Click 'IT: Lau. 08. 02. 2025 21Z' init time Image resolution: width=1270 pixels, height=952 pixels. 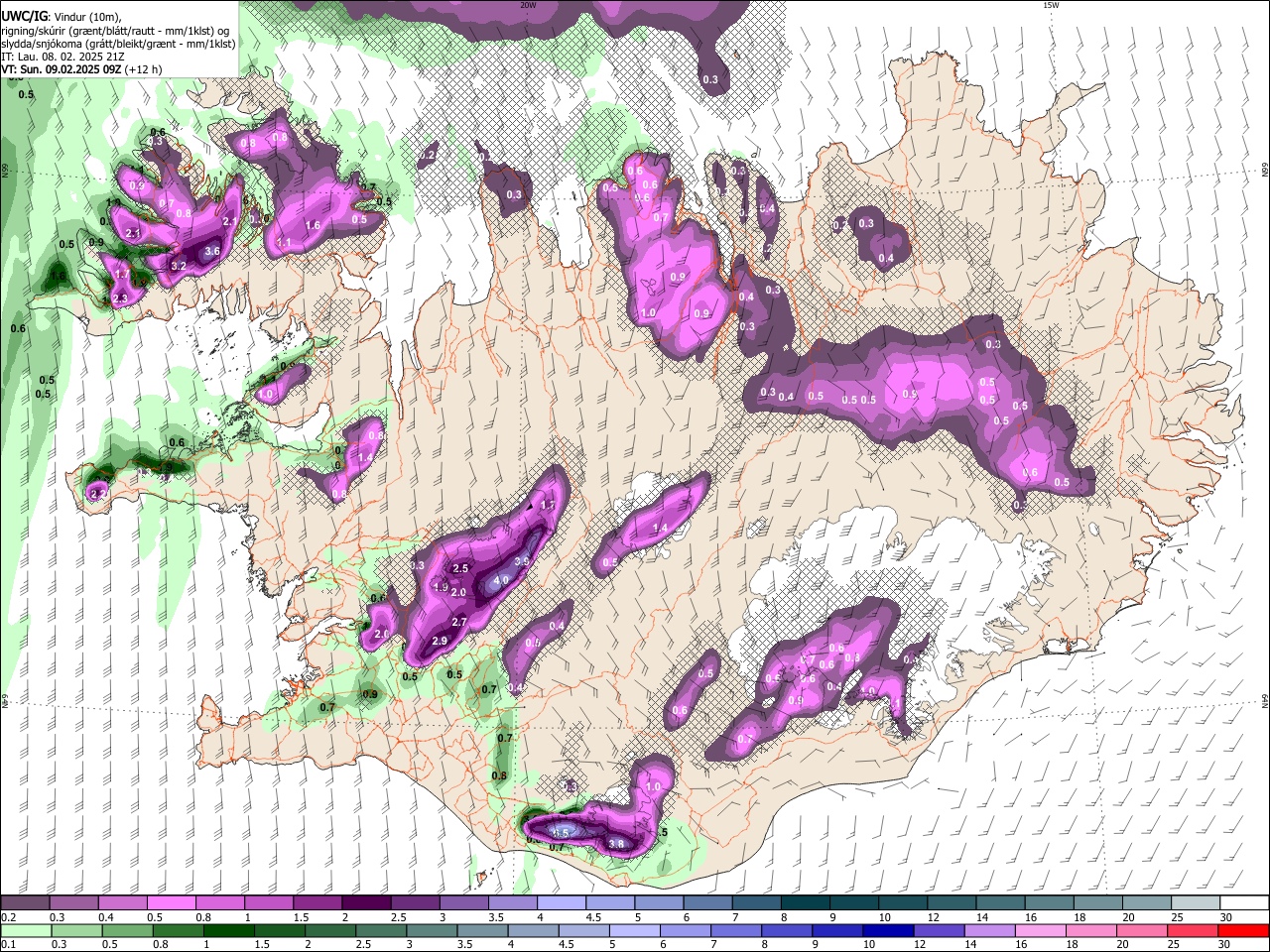[x=61, y=57]
